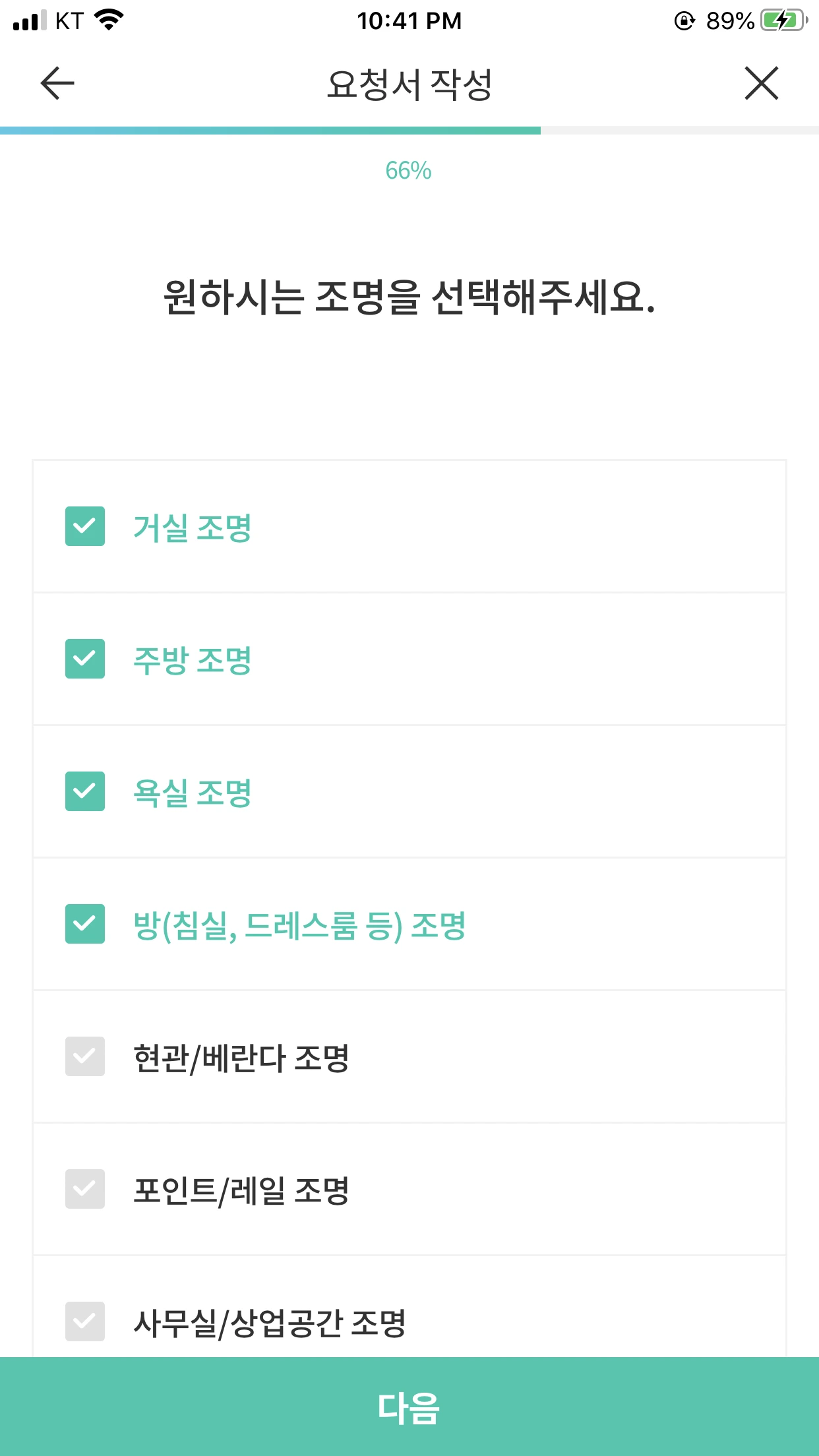Click the progress bar at top
The image size is (819, 1456).
pyautogui.click(x=409, y=131)
